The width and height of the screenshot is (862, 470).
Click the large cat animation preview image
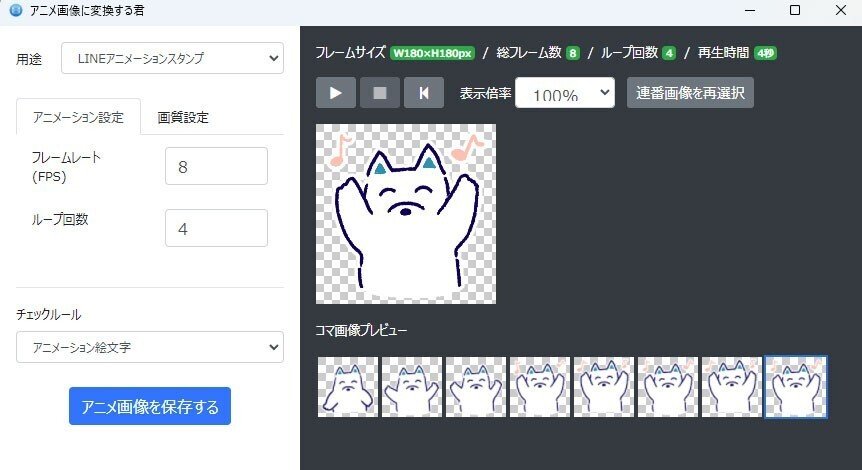(406, 214)
